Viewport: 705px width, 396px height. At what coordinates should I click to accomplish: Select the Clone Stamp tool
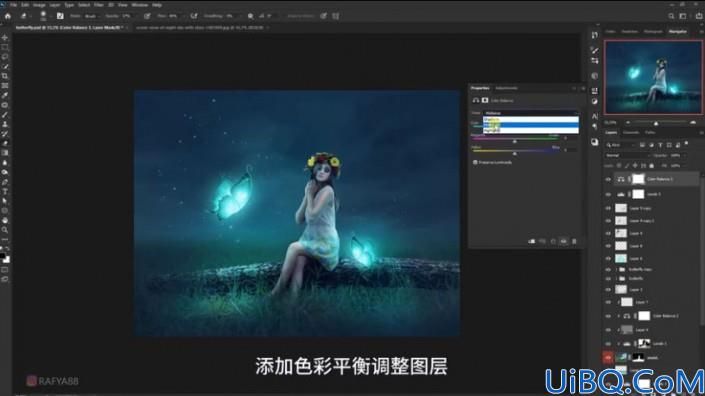5,124
